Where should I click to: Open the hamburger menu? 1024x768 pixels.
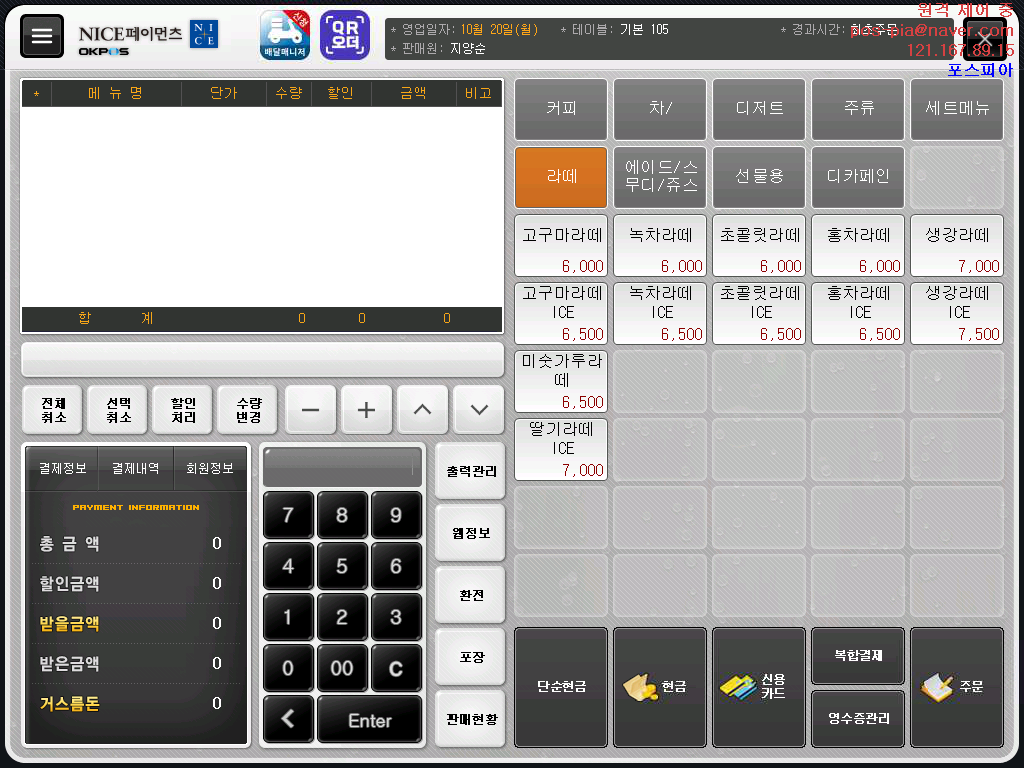(x=42, y=36)
